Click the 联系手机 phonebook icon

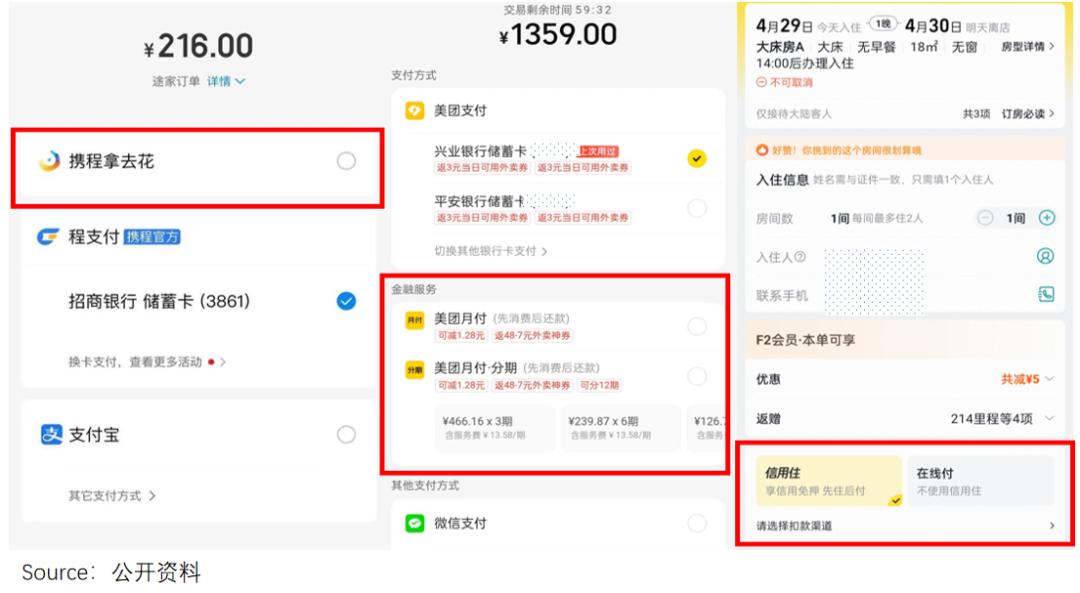1047,295
